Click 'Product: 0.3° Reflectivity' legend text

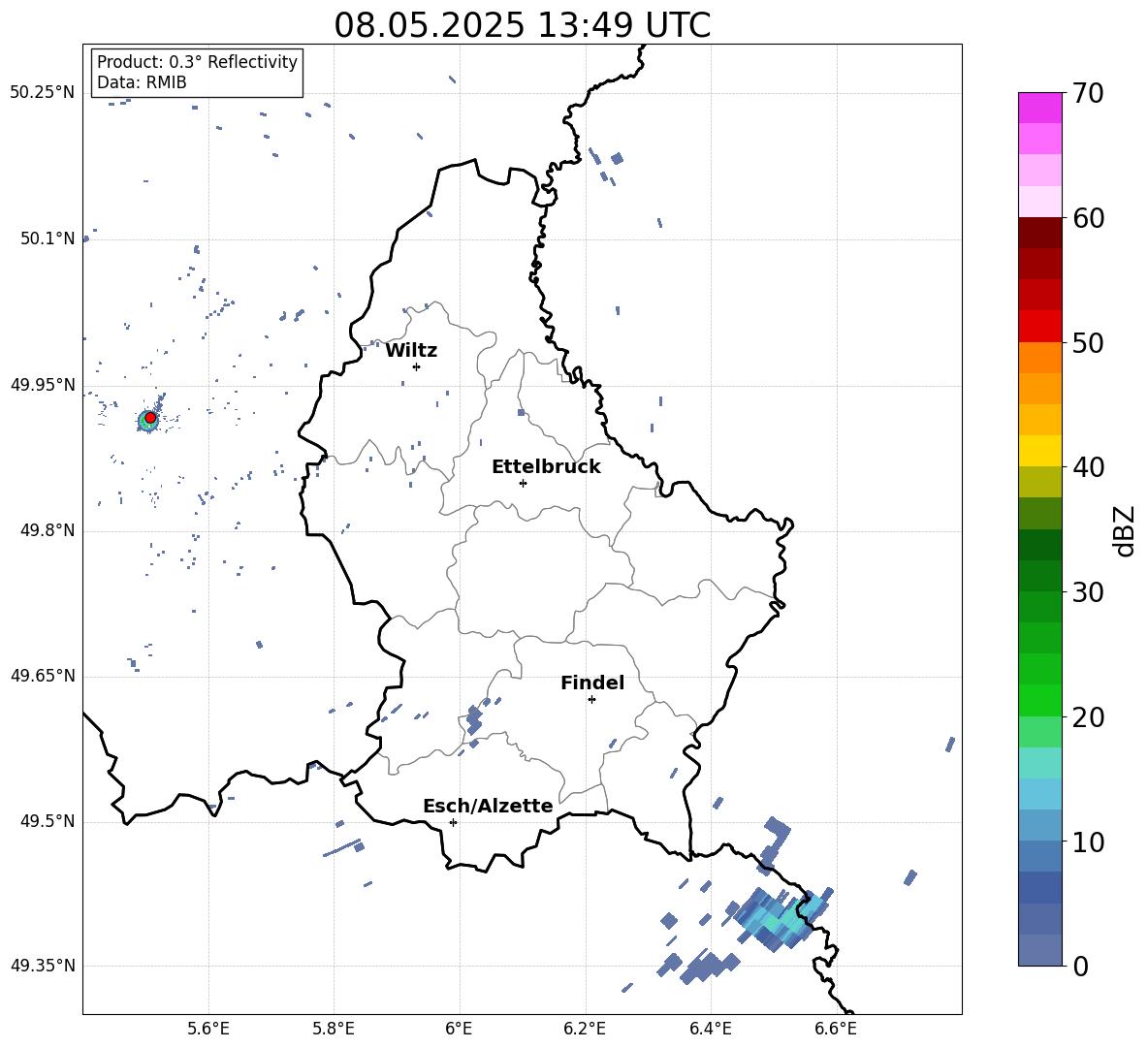coord(197,62)
